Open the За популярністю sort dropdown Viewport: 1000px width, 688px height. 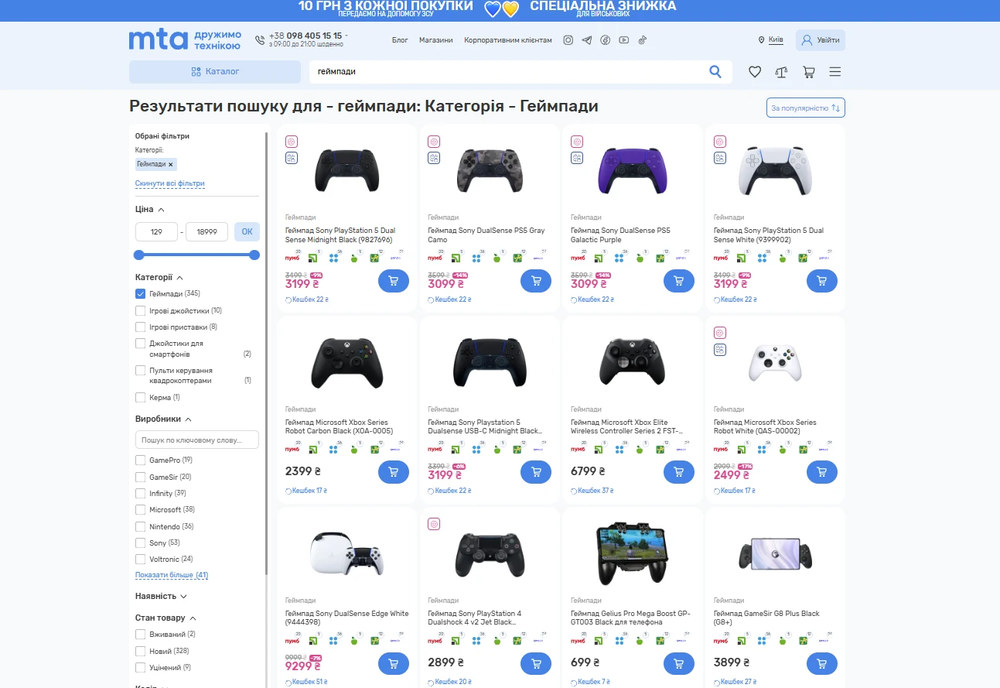tap(806, 107)
